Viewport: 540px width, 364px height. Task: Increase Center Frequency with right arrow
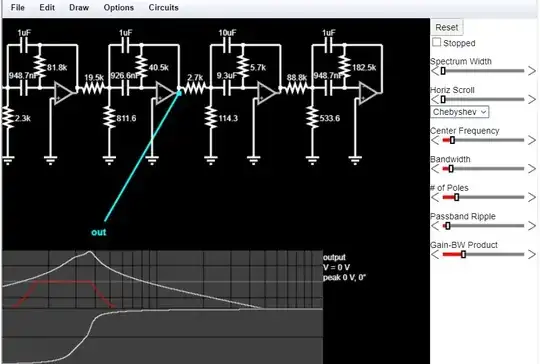pyautogui.click(x=532, y=140)
